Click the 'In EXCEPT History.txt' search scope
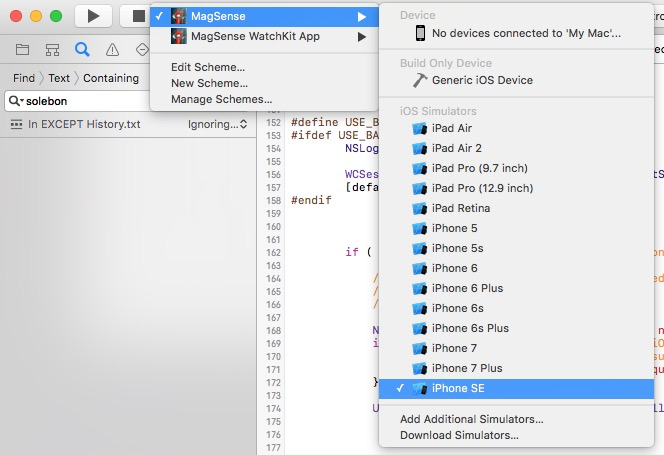 point(84,124)
